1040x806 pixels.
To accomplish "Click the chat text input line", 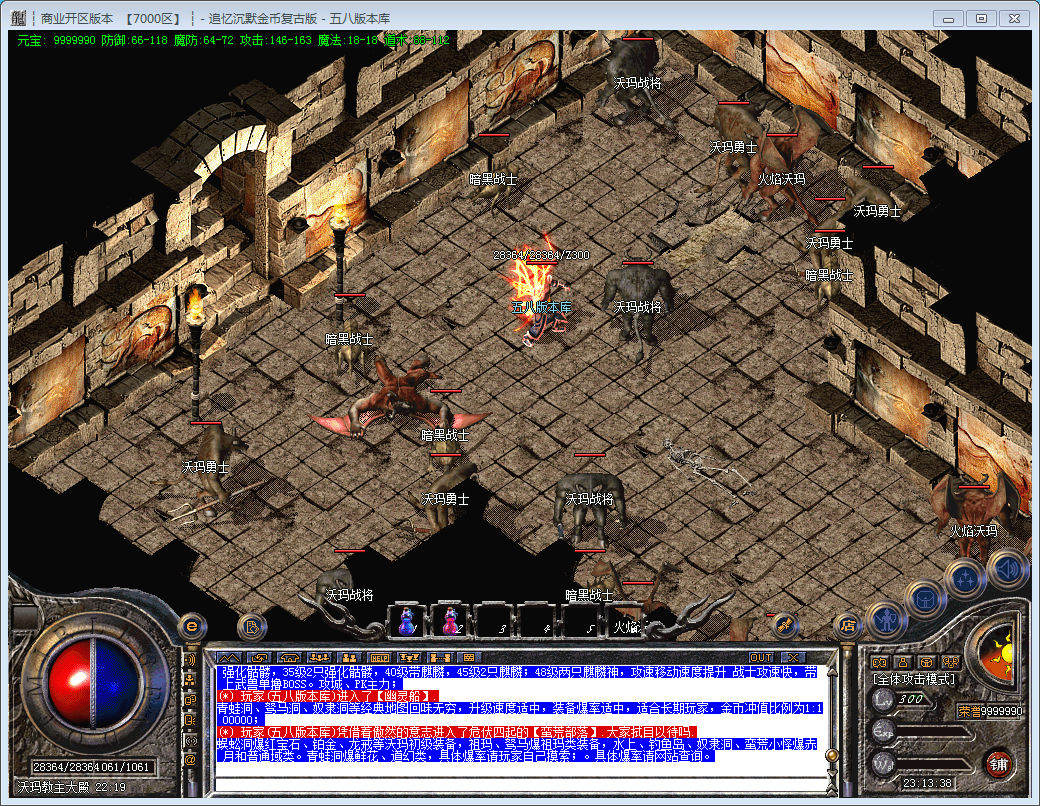I will pyautogui.click(x=521, y=784).
